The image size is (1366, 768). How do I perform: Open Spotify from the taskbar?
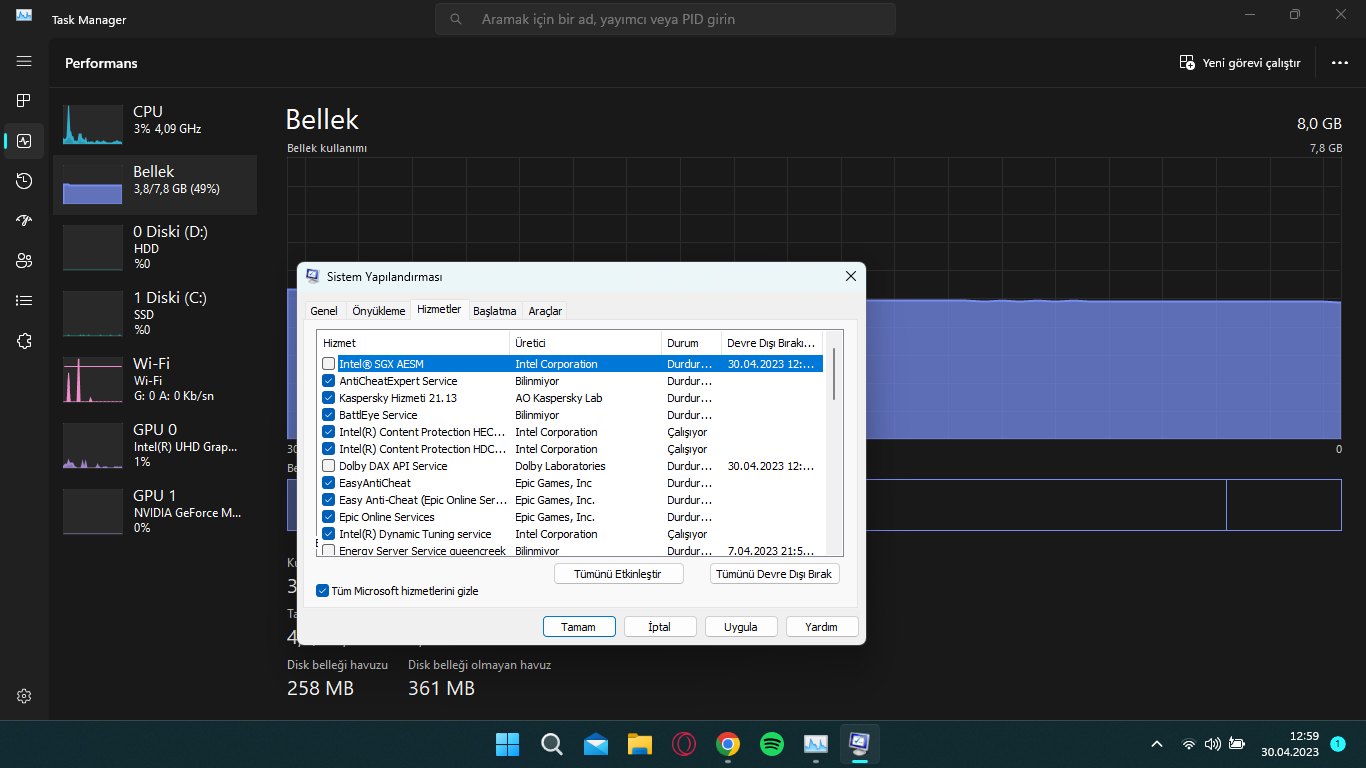coord(772,744)
